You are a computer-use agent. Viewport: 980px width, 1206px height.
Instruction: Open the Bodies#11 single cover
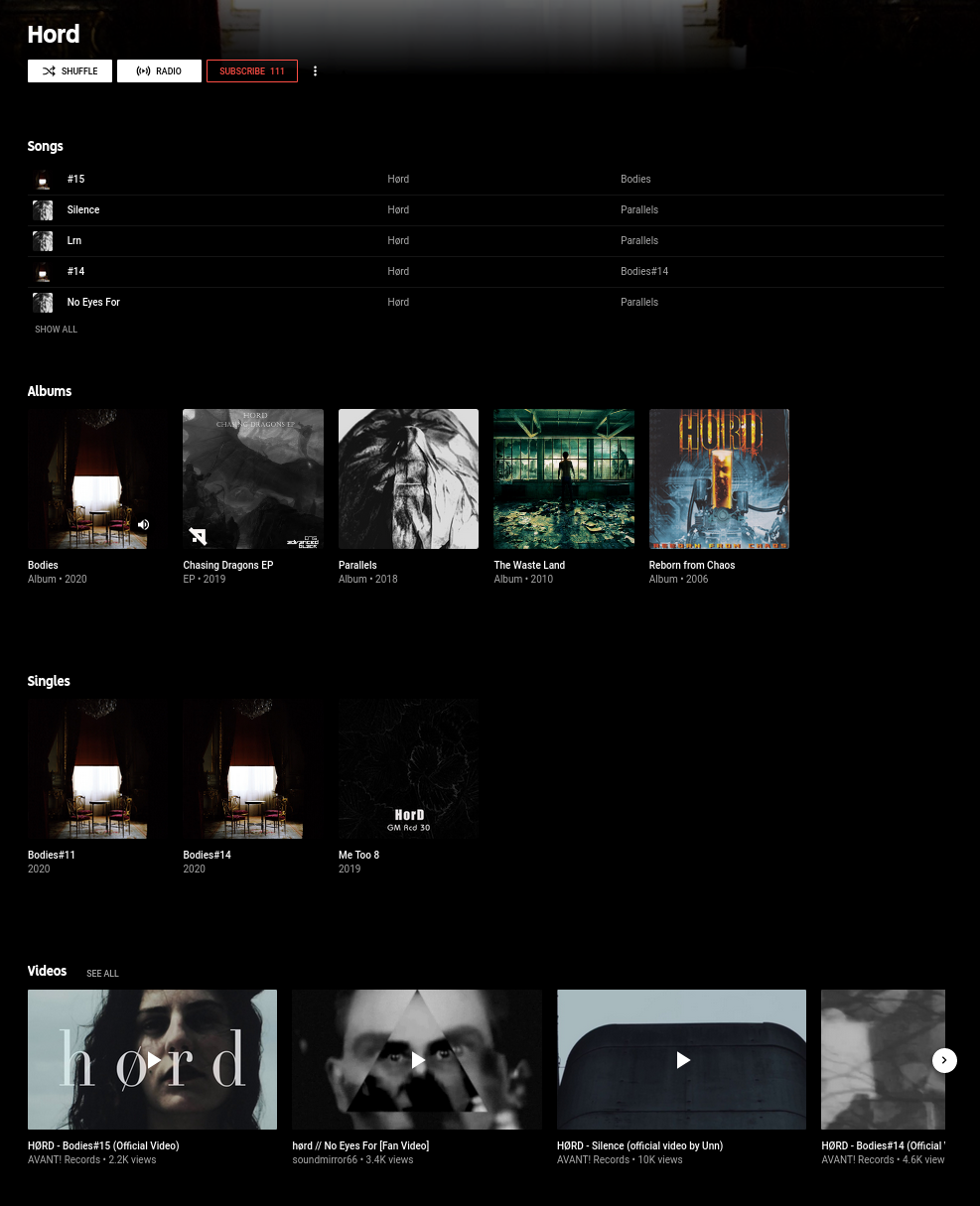(x=97, y=768)
